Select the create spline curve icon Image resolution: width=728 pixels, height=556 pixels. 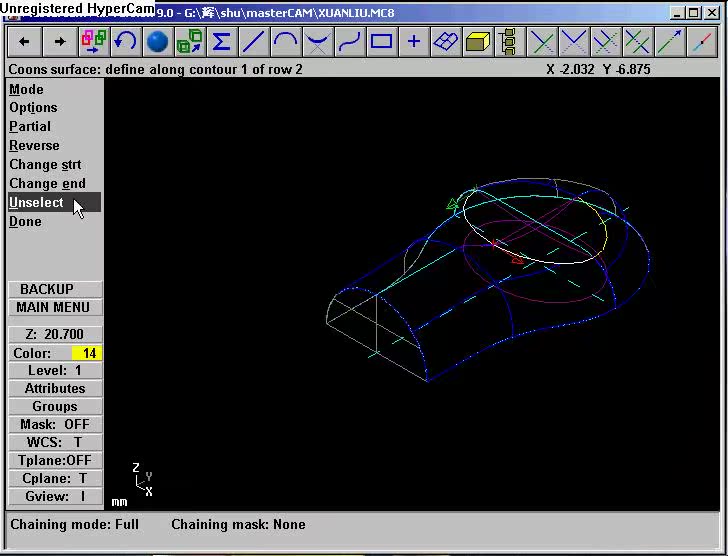coord(350,42)
